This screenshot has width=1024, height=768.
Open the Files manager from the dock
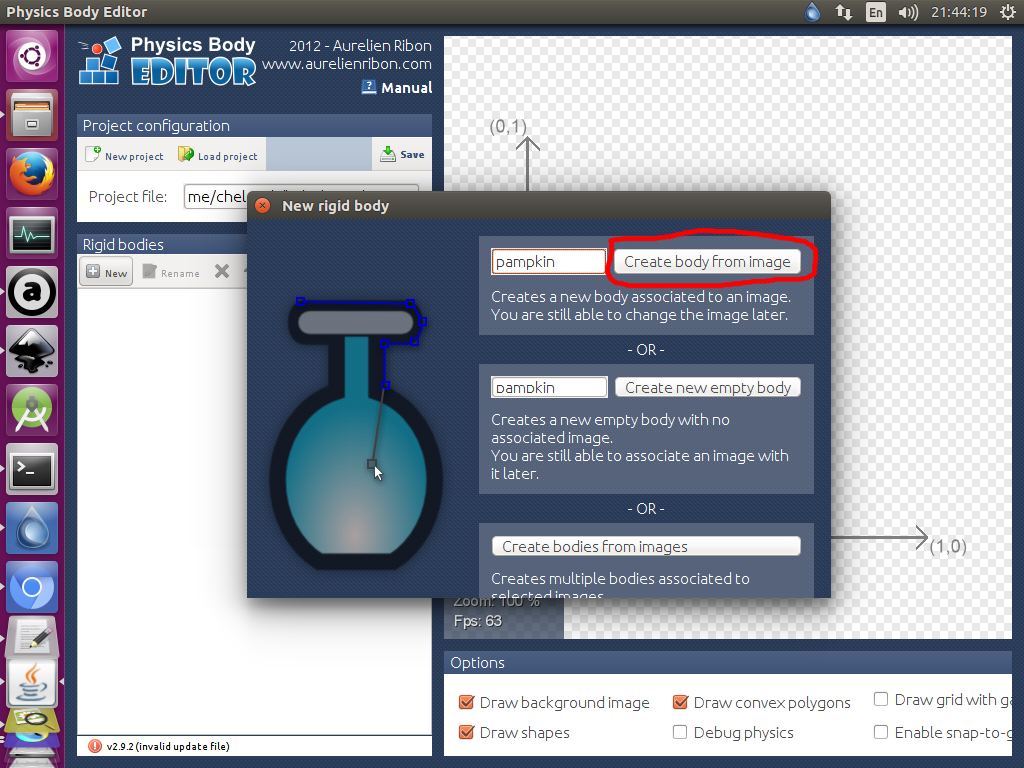pos(32,115)
